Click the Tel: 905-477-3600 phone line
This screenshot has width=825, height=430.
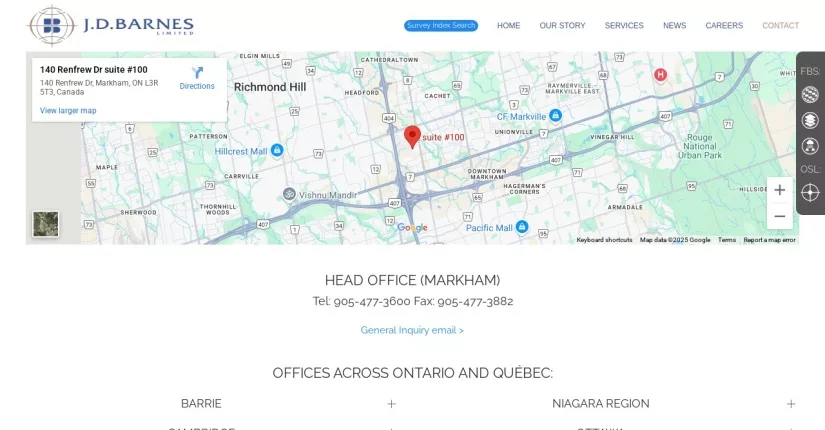point(361,301)
